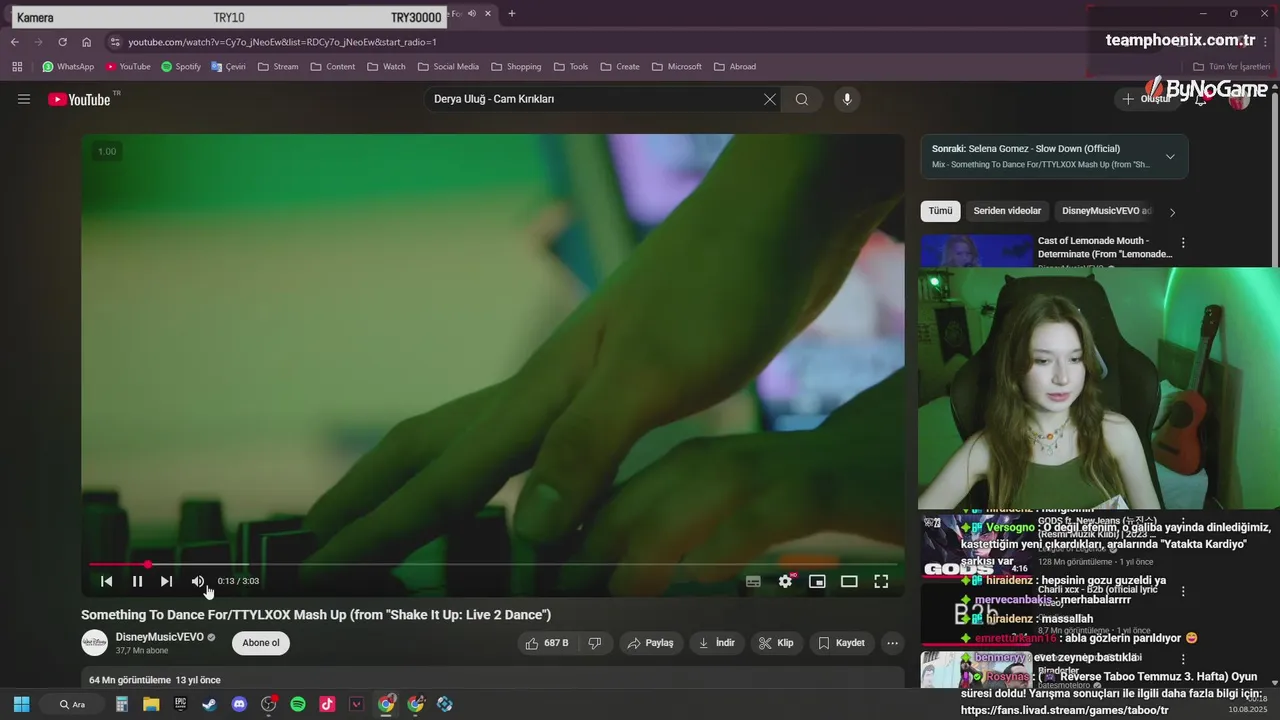1280x720 pixels.
Task: Open Spotify bookmark
Action: point(181,67)
